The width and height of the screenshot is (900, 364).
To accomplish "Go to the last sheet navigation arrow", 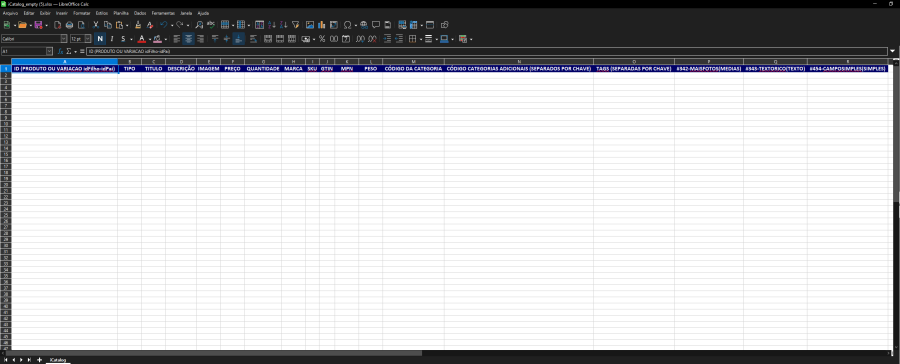I will (x=29, y=360).
